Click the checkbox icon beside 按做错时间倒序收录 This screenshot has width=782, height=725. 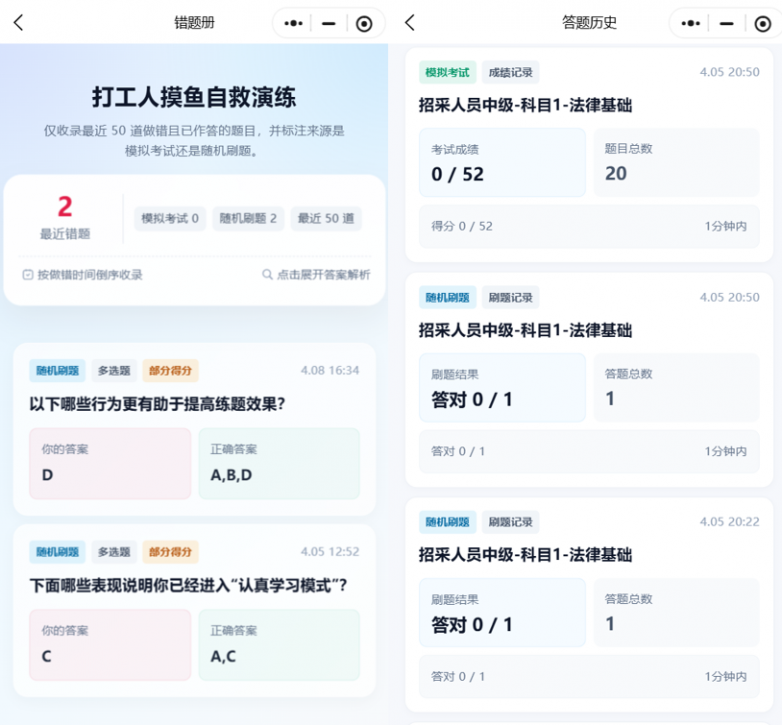(28, 275)
